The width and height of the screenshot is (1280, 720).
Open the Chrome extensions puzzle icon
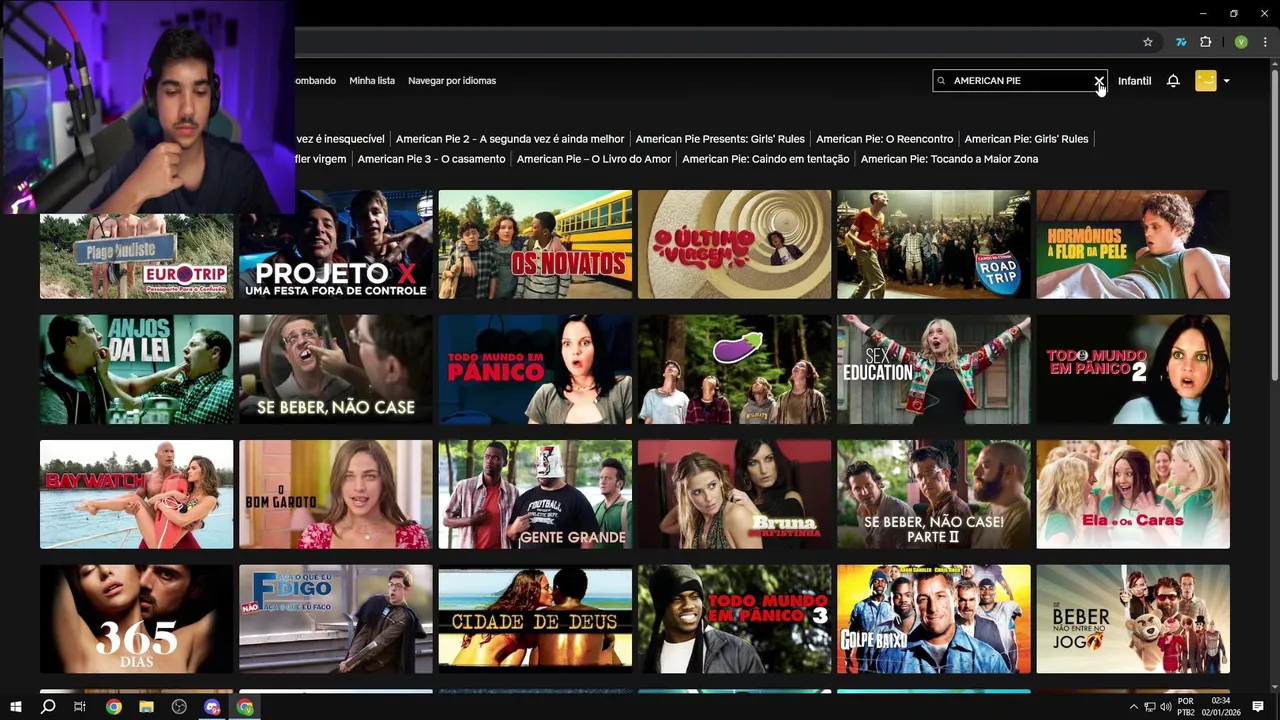tap(1206, 42)
